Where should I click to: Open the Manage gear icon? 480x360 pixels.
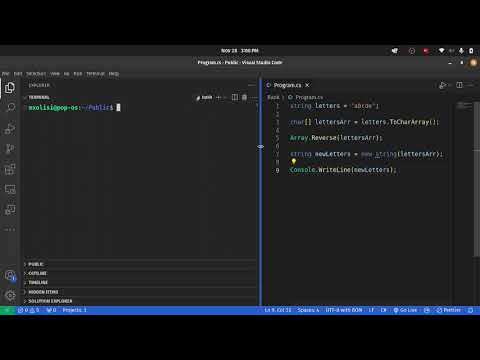pos(10,295)
